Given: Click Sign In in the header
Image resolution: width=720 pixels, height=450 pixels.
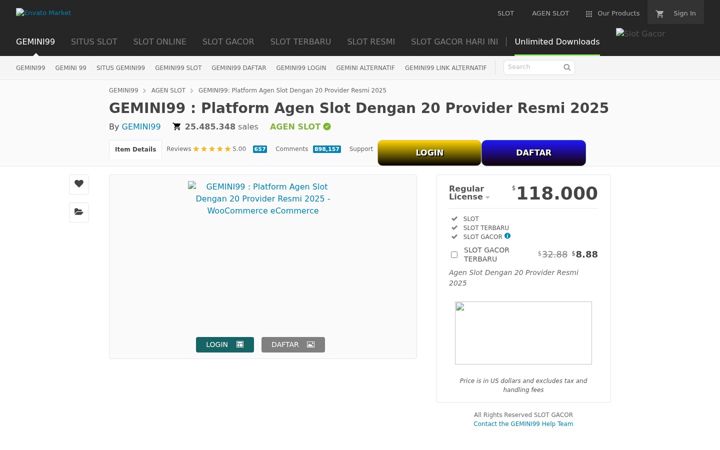Looking at the screenshot, I should [x=684, y=14].
